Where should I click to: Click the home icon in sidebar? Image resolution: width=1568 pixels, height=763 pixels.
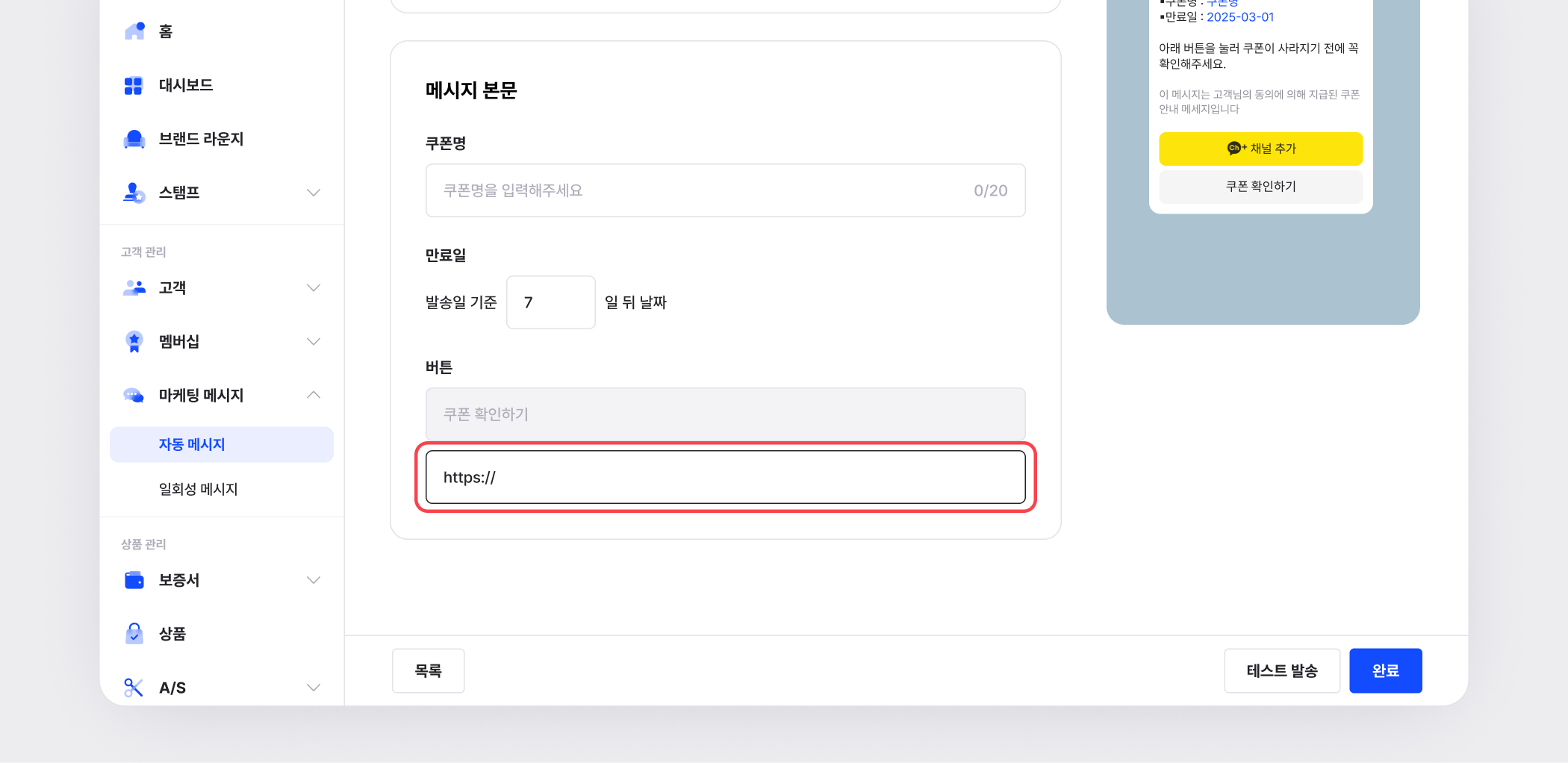click(134, 31)
